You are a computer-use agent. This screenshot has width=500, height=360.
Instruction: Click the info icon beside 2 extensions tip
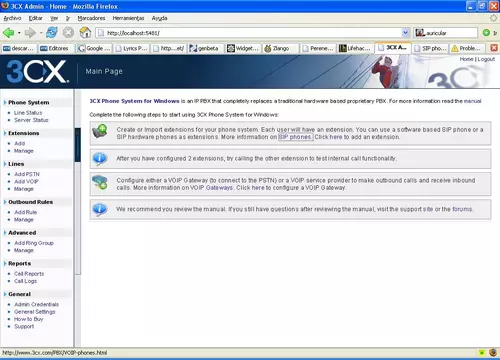pos(100,159)
